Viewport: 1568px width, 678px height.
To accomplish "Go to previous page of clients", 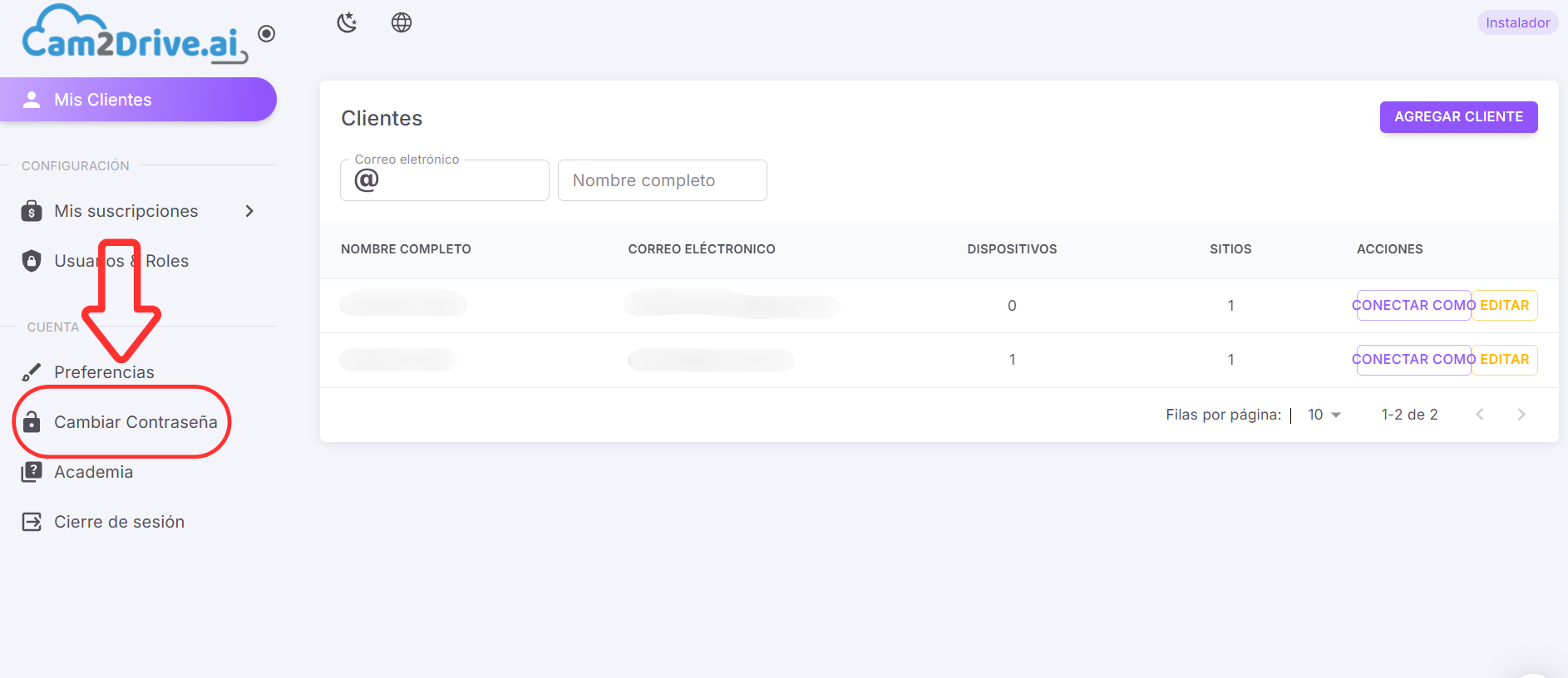I will pyautogui.click(x=1480, y=415).
